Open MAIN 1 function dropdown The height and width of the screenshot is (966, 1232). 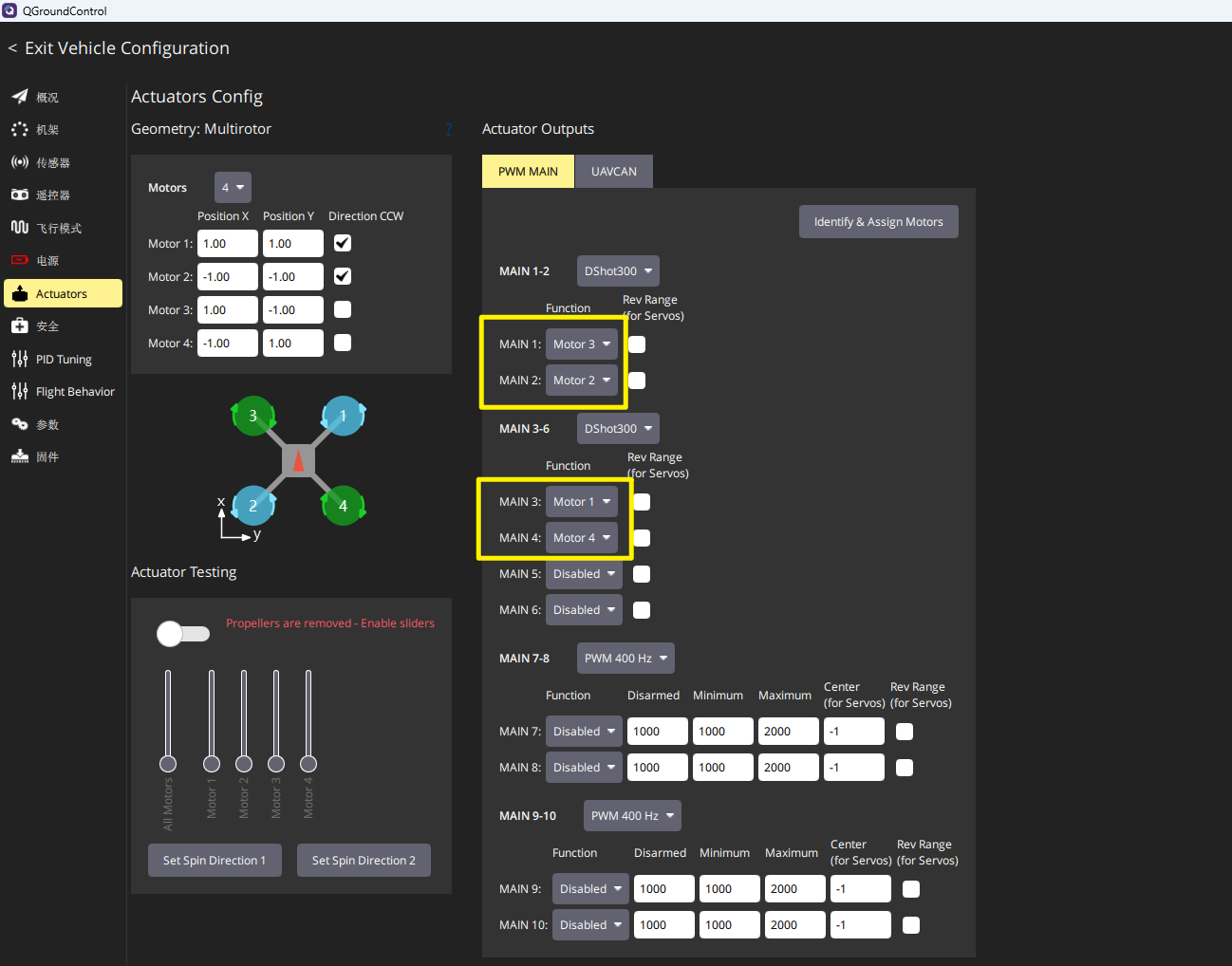[582, 344]
